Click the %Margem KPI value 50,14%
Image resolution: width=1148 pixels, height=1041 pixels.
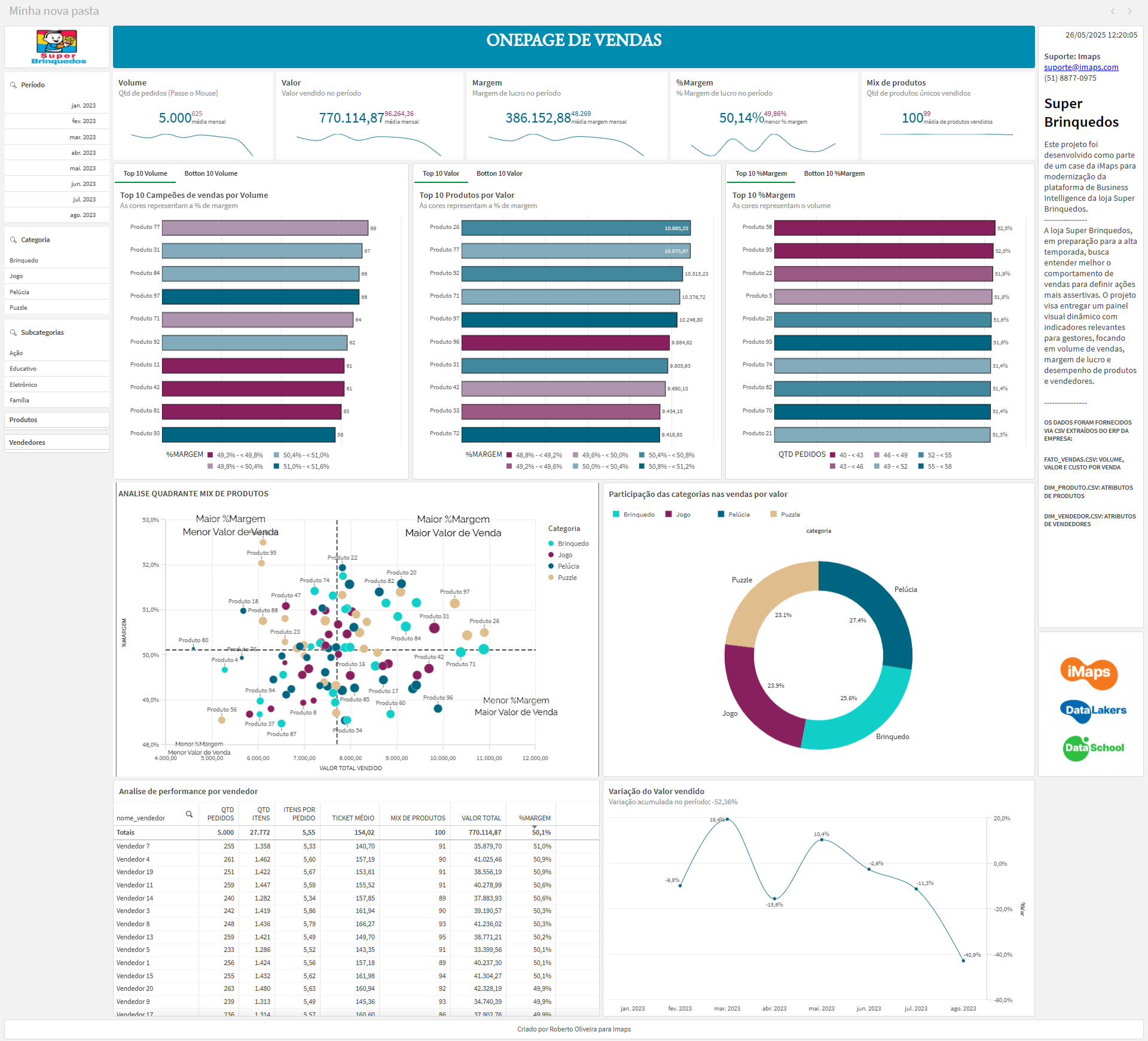click(741, 118)
